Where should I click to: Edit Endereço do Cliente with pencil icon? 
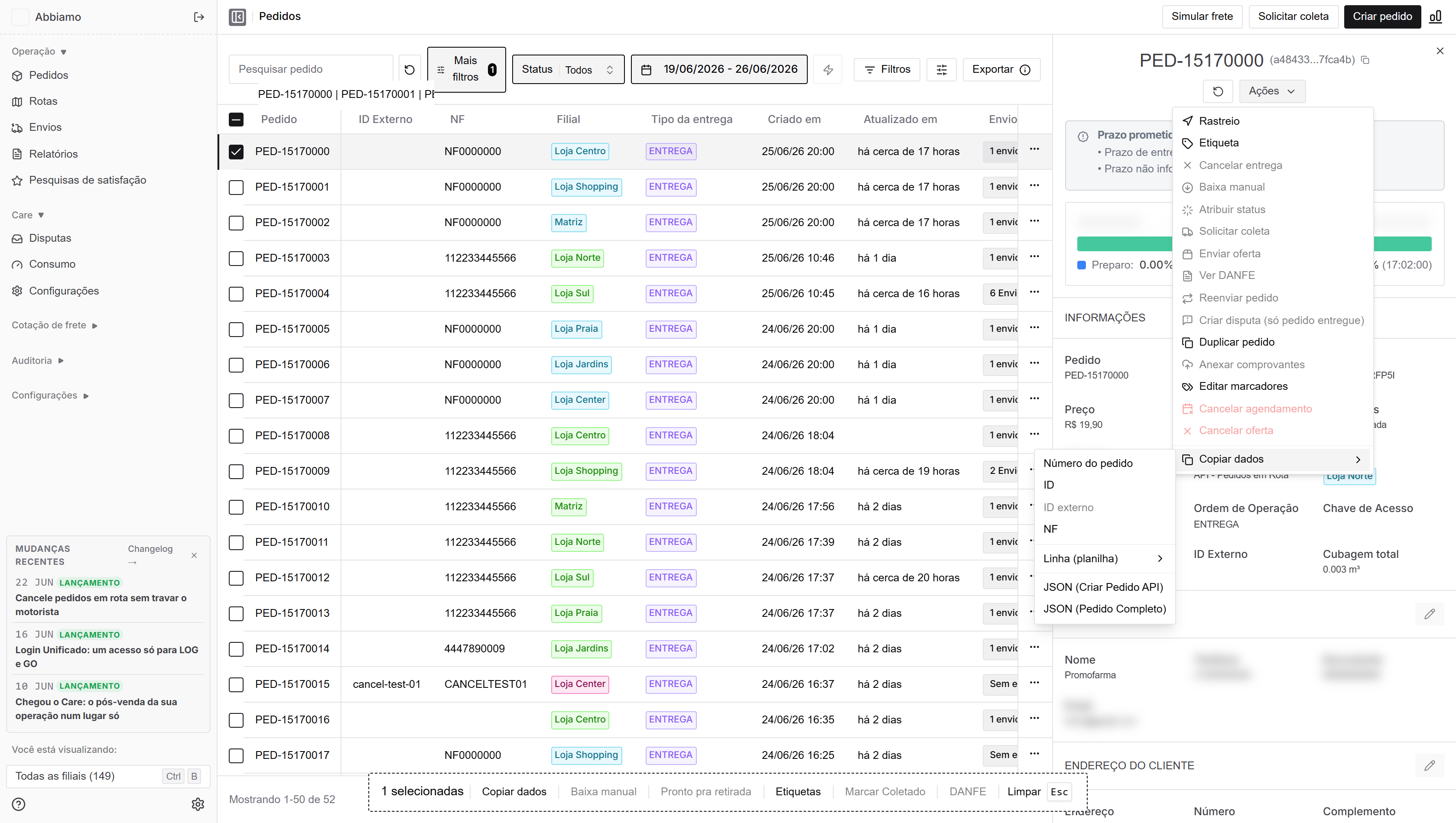(x=1430, y=765)
